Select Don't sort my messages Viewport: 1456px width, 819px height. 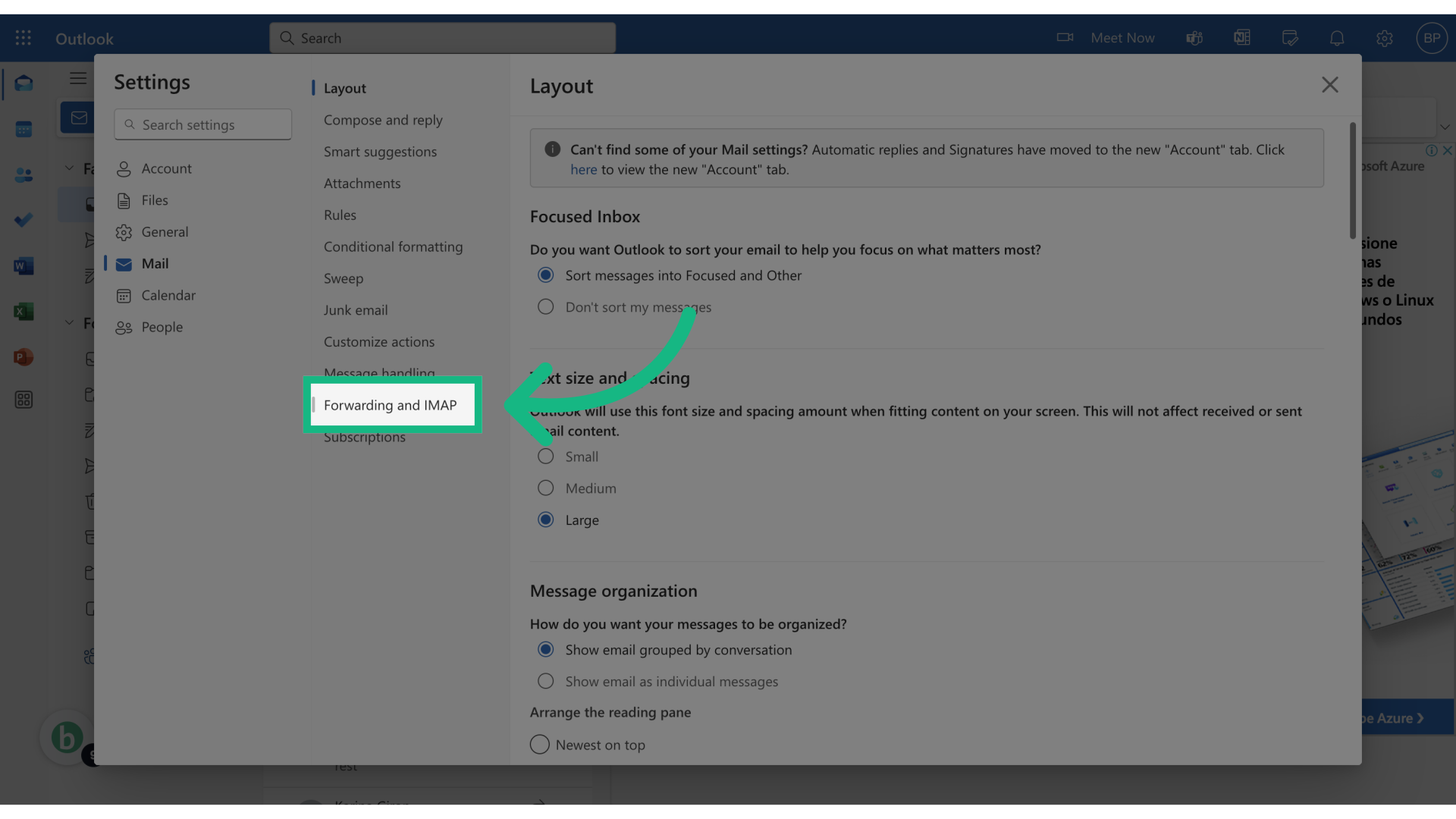click(546, 307)
